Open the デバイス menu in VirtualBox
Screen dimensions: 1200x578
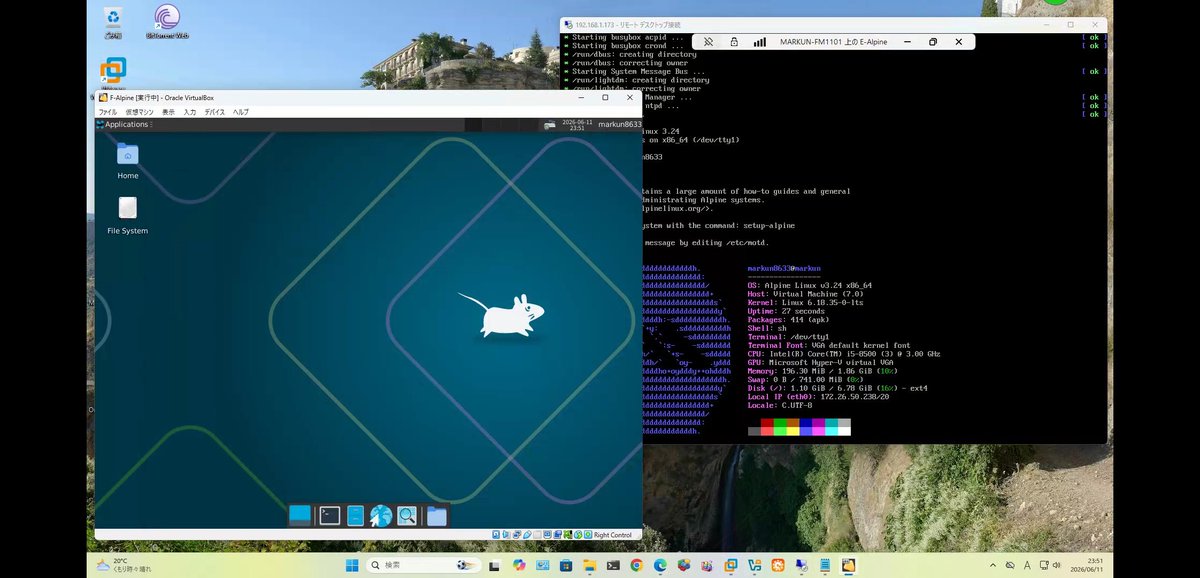[x=215, y=112]
